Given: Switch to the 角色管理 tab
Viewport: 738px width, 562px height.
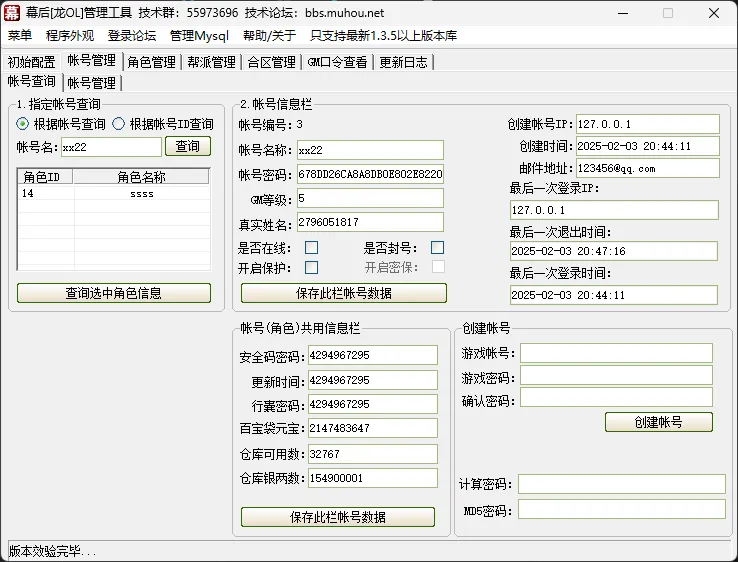Looking at the screenshot, I should pyautogui.click(x=151, y=62).
